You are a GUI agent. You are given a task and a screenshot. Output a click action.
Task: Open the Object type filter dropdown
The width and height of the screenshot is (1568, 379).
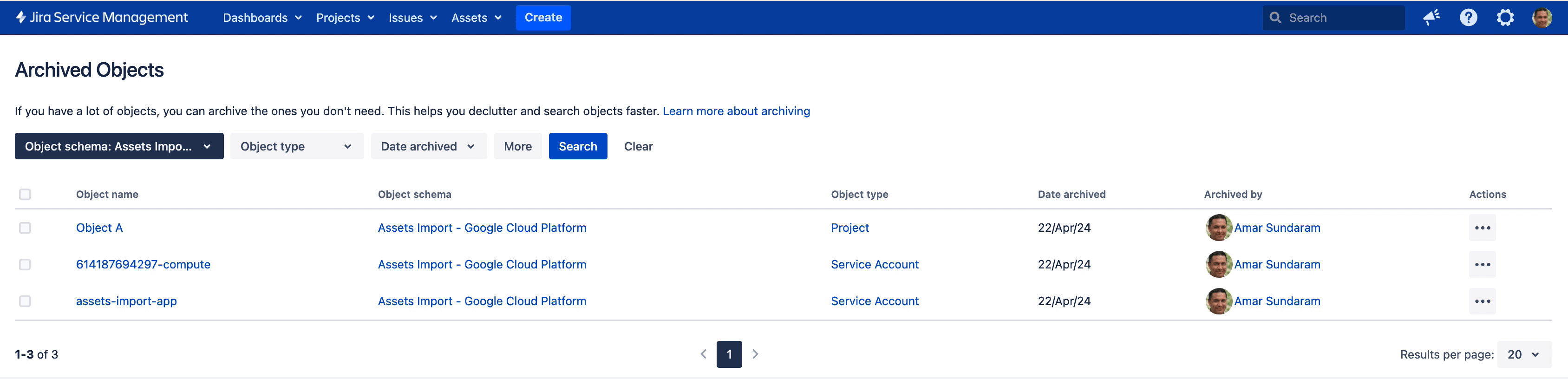(296, 146)
